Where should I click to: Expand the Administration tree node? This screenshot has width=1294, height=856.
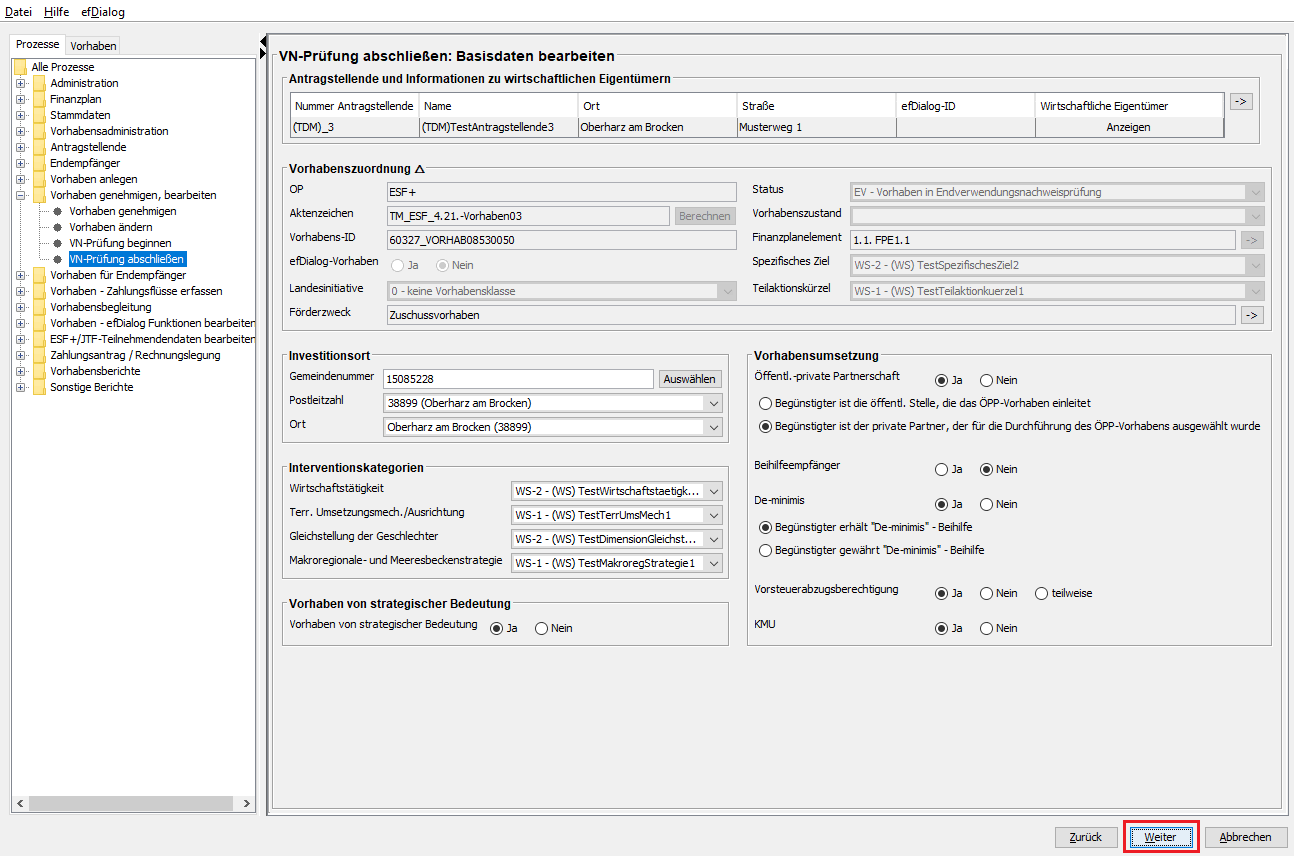(x=20, y=83)
